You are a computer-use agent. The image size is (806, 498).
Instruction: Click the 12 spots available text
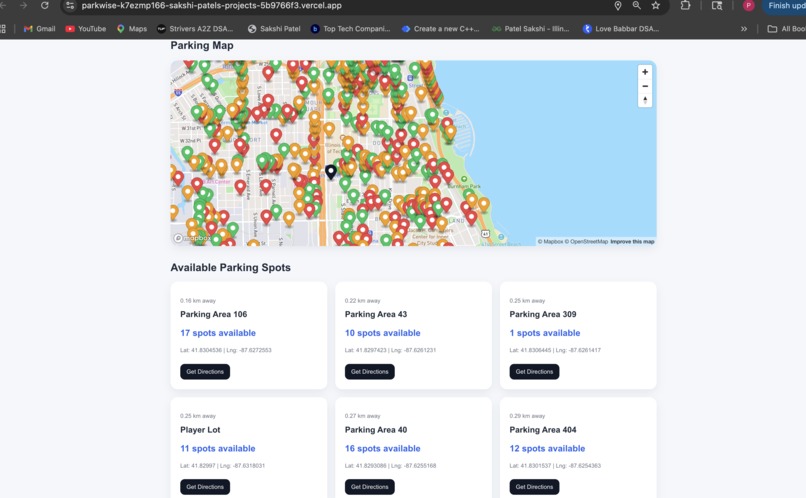pos(547,449)
